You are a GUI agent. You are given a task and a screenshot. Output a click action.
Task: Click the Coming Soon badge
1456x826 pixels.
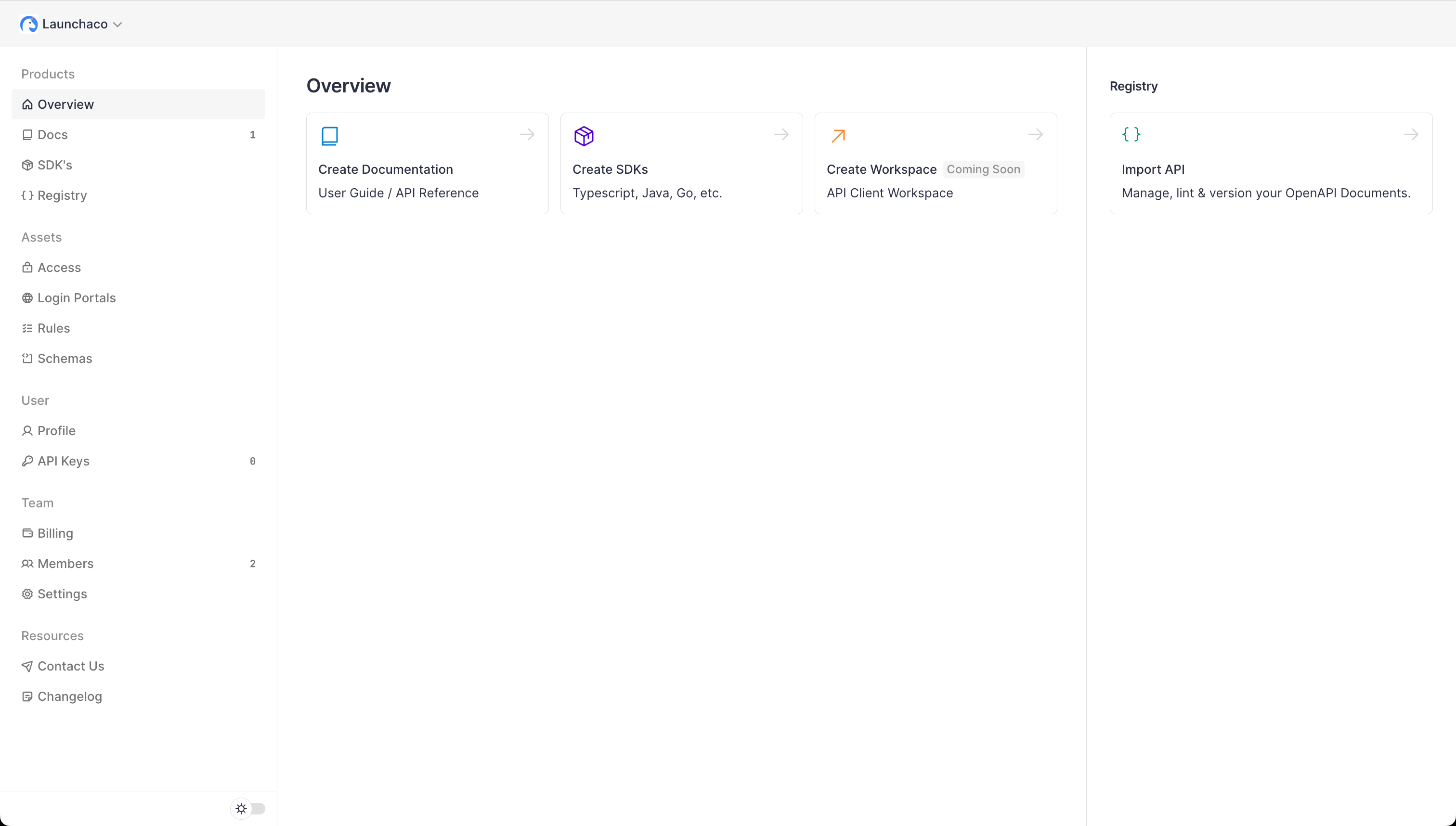[x=983, y=169]
